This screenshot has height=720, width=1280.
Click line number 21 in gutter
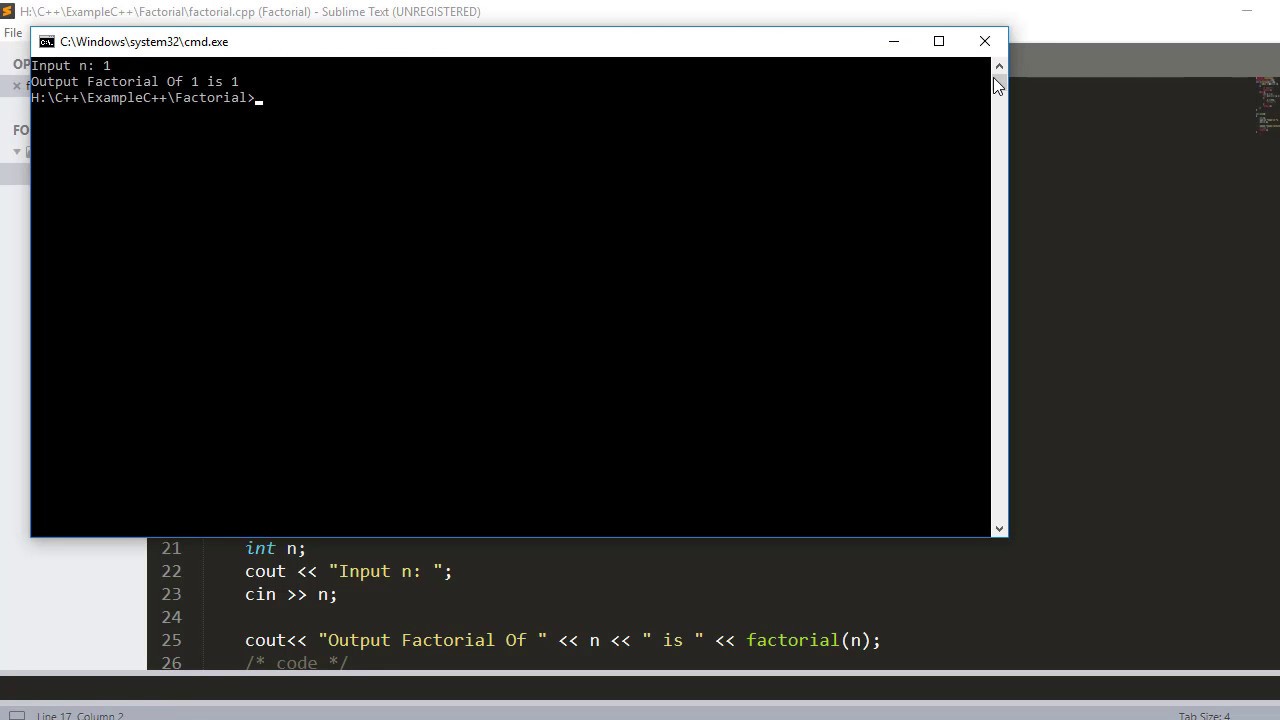(171, 548)
